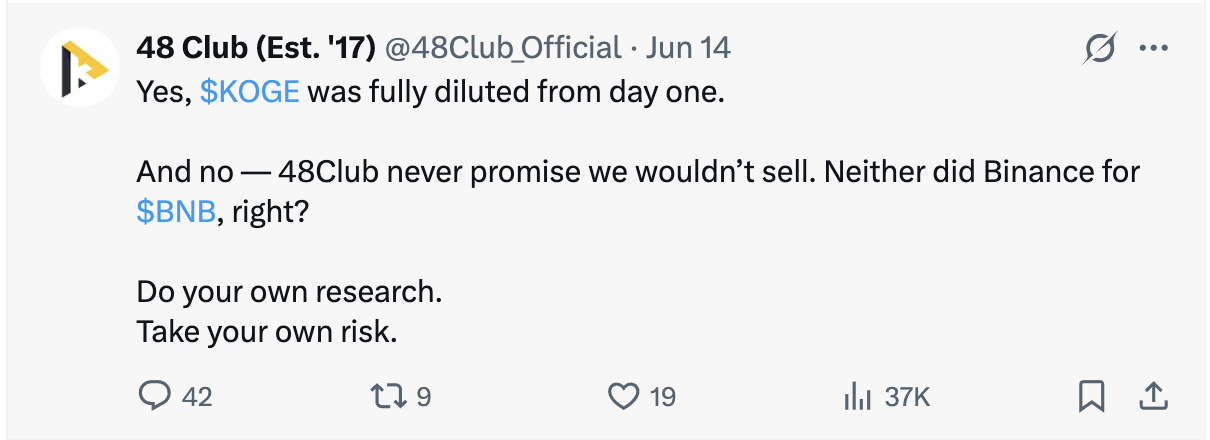Image resolution: width=1210 pixels, height=440 pixels.
Task: Like the post with the heart icon
Action: click(x=624, y=397)
